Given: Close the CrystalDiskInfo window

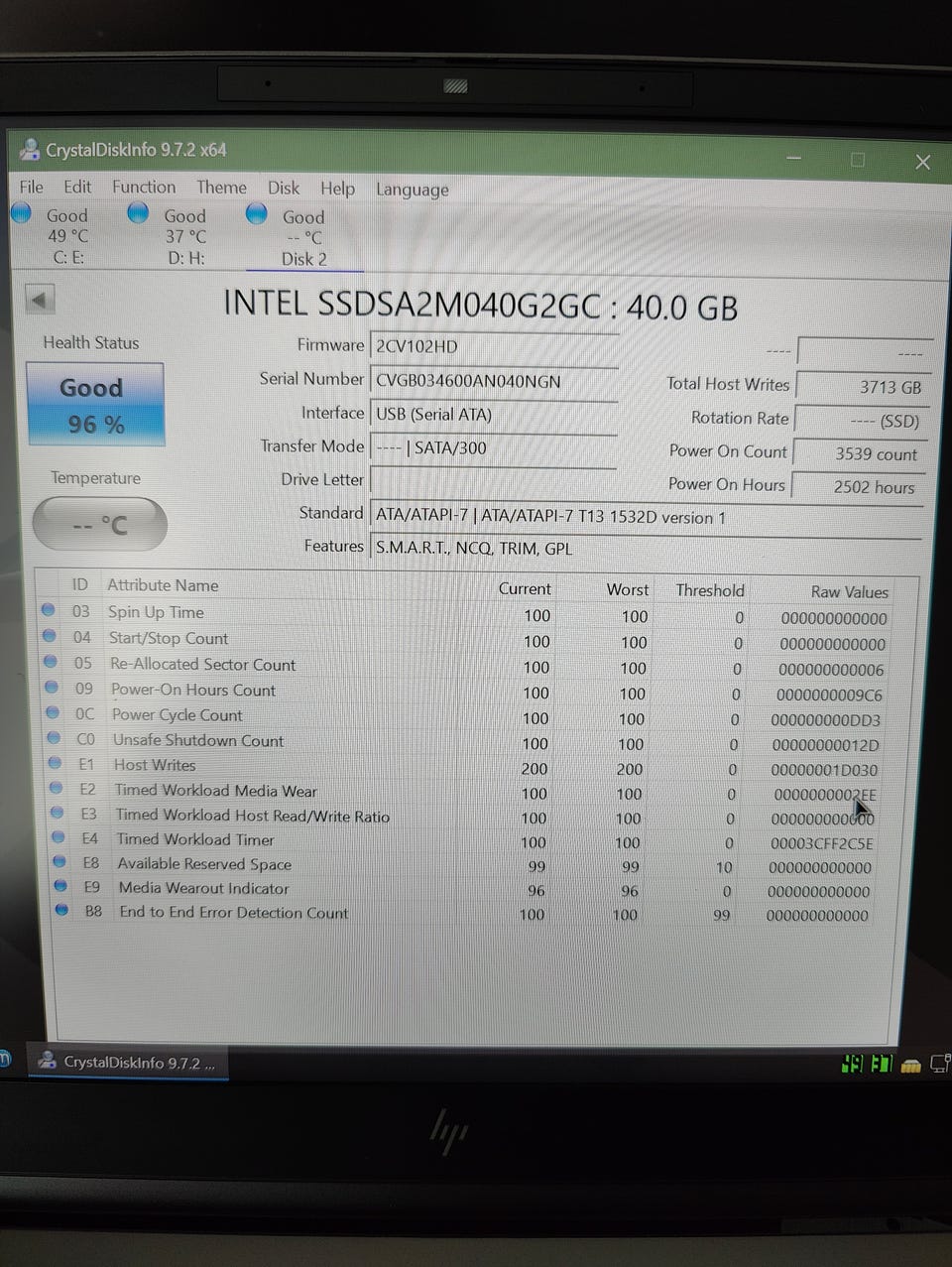Looking at the screenshot, I should [922, 162].
